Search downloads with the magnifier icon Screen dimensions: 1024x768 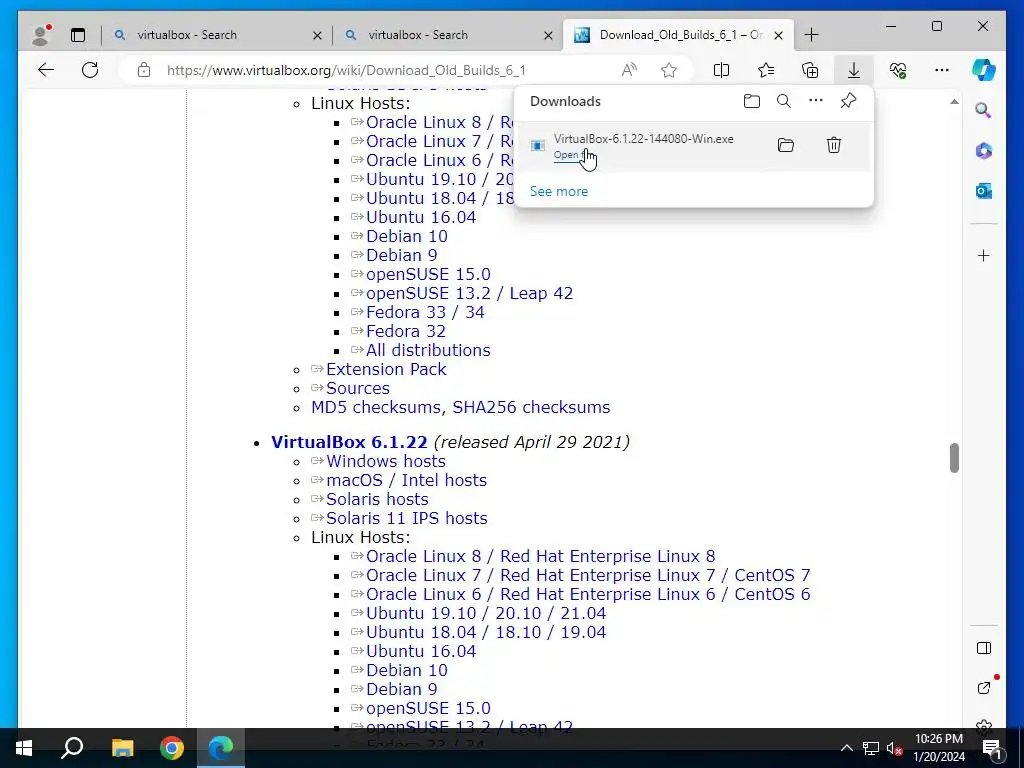click(x=784, y=101)
